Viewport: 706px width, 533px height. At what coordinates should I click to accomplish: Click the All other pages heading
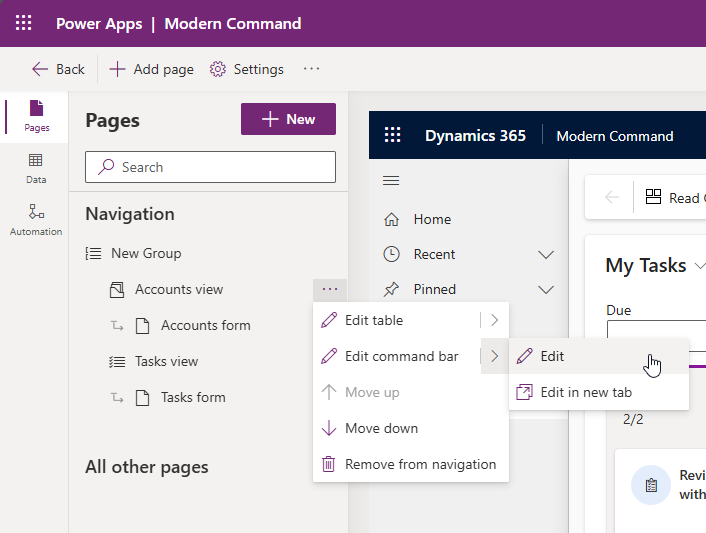tap(147, 467)
